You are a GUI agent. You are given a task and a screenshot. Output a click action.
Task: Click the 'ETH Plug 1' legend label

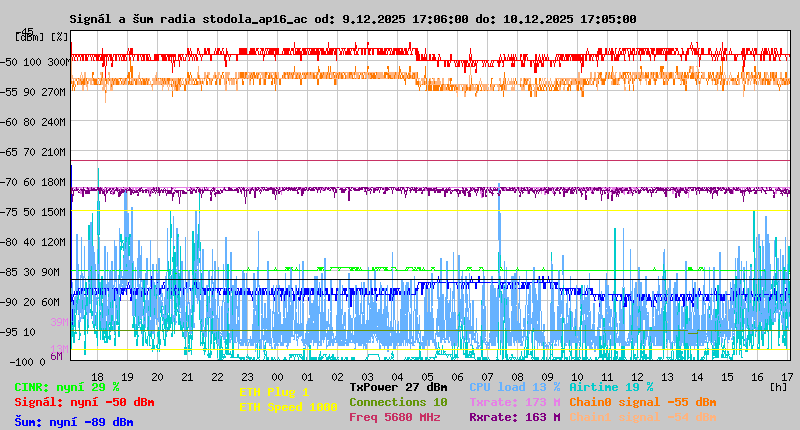click(274, 392)
